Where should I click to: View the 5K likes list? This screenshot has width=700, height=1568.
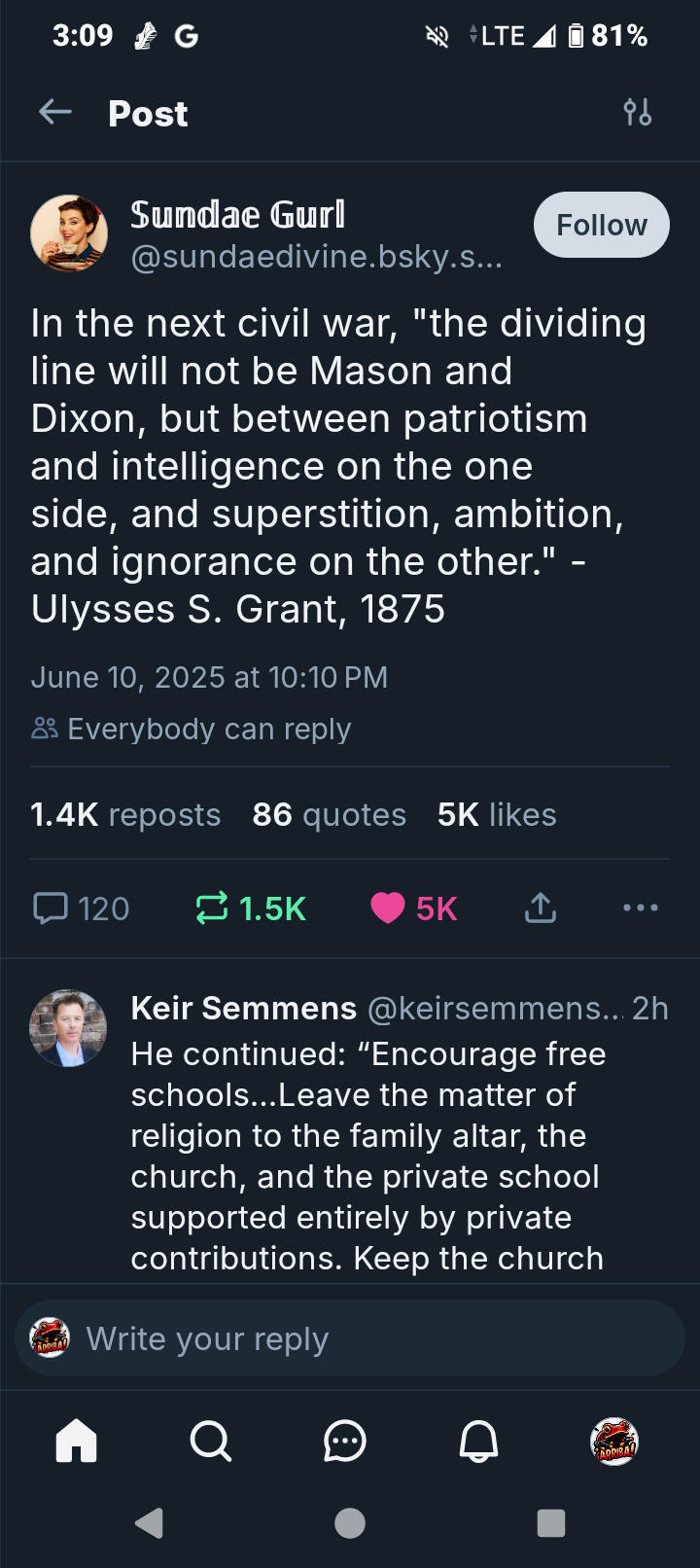click(497, 814)
